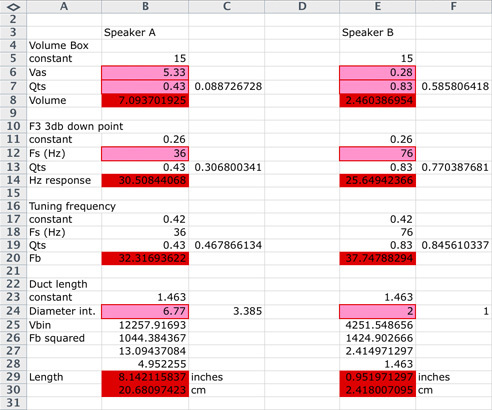Select red Hz response cell 25.64942366
The width and height of the screenshot is (492, 410).
377,180
